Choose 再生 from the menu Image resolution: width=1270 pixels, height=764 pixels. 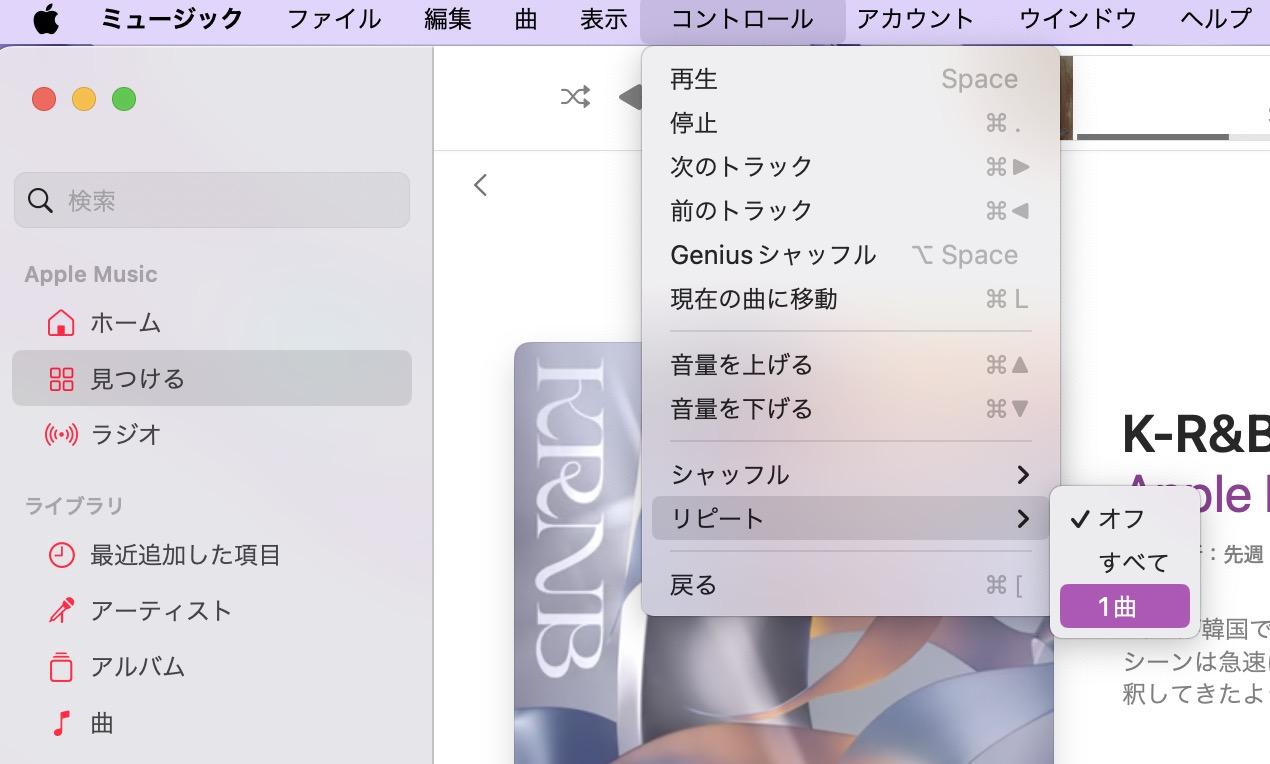[x=850, y=79]
